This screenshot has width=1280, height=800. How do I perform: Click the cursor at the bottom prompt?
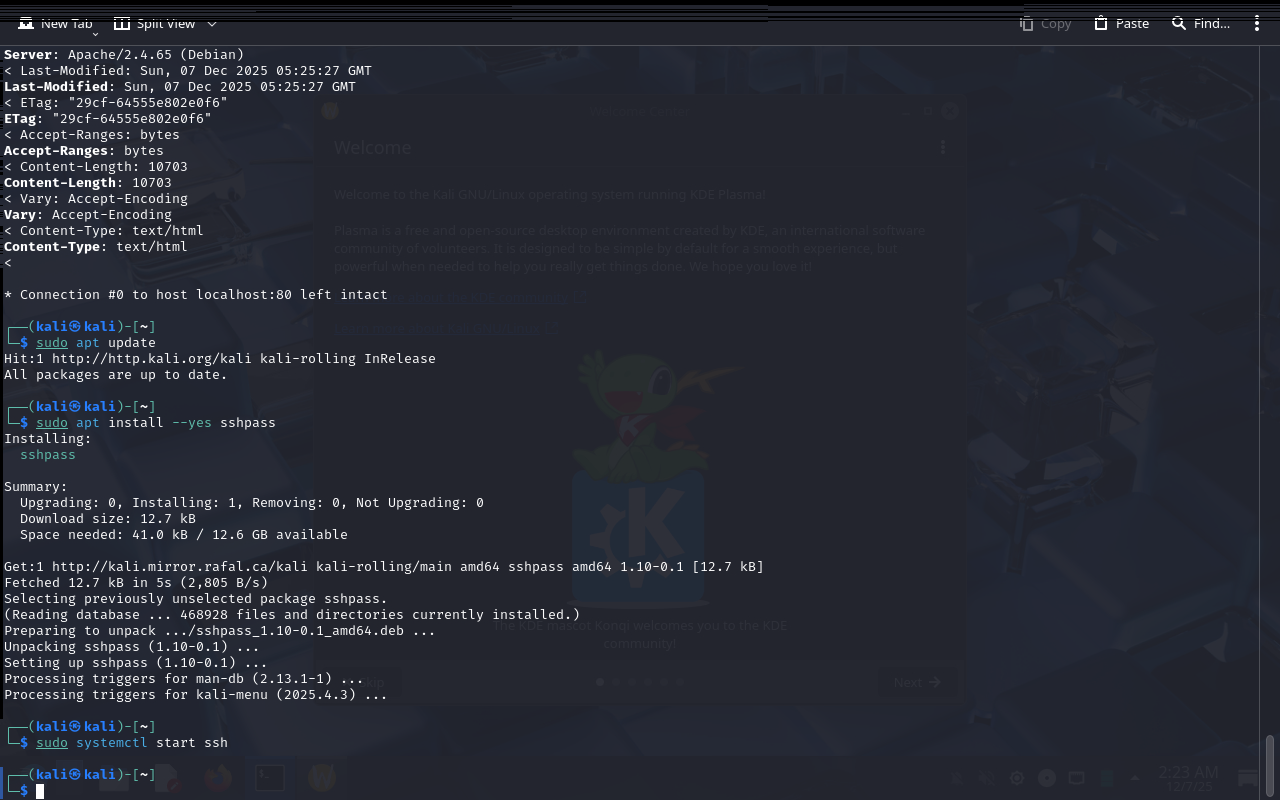click(40, 791)
